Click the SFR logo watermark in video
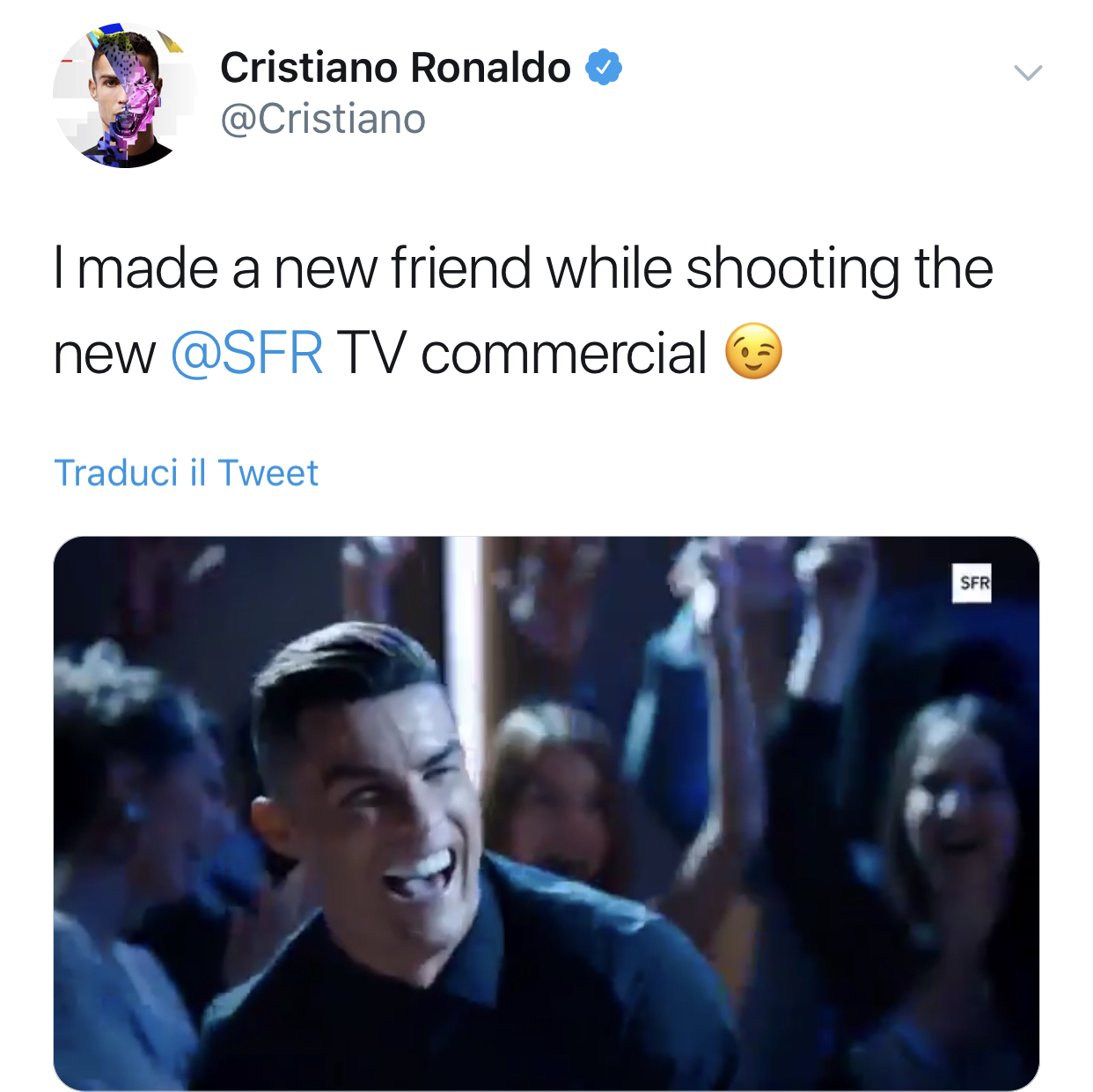Viewport: 1093px width, 1092px height. (972, 583)
